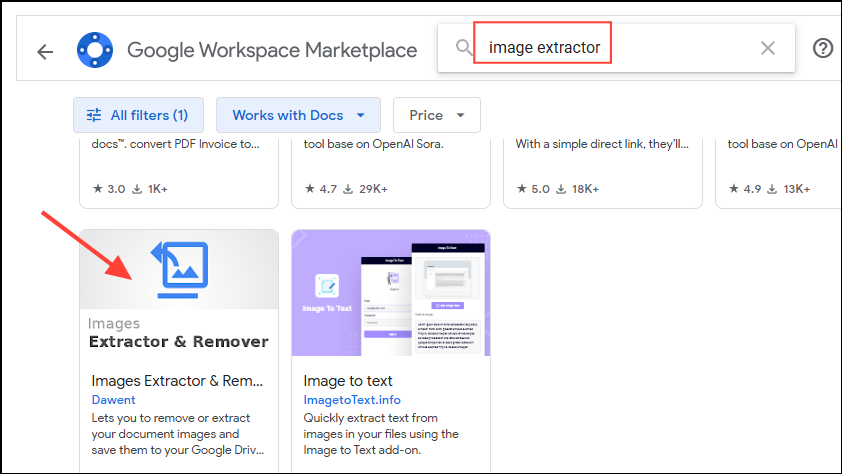Open the Images Extractor & Rem... title
842x474 pixels.
[x=177, y=381]
